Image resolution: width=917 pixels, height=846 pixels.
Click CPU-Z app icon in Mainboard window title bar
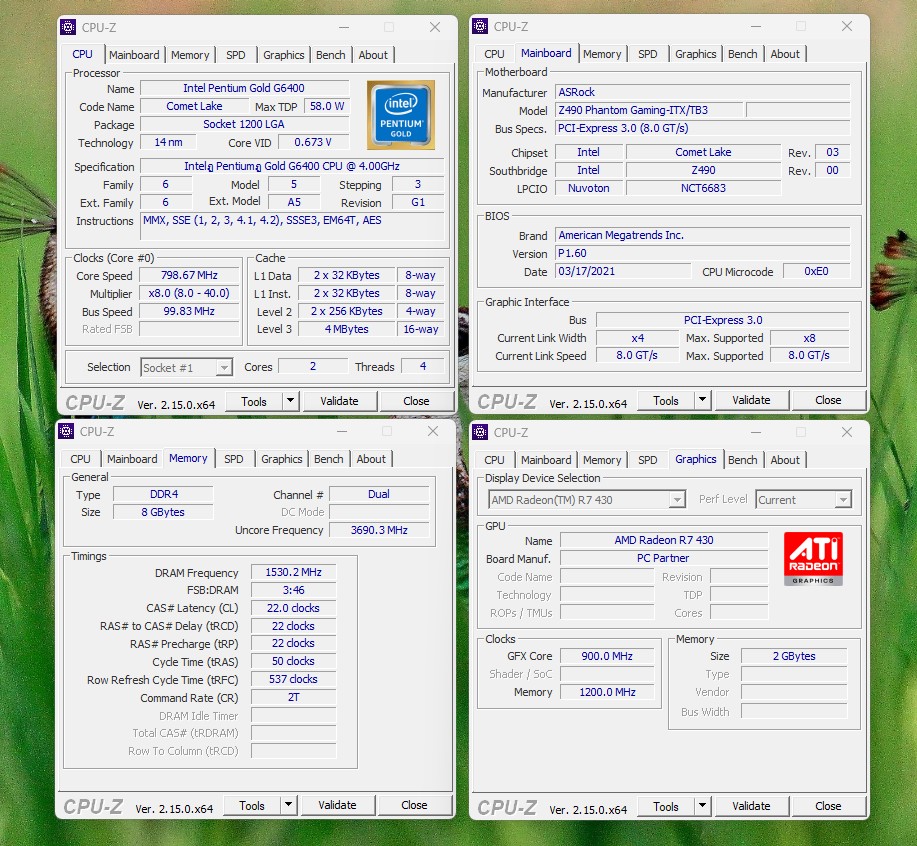pos(481,26)
